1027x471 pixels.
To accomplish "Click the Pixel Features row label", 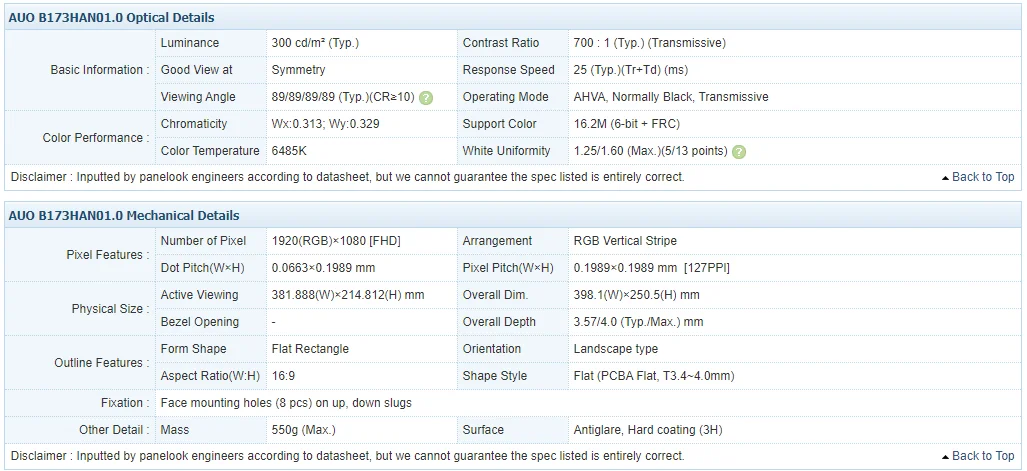I will 107,255.
